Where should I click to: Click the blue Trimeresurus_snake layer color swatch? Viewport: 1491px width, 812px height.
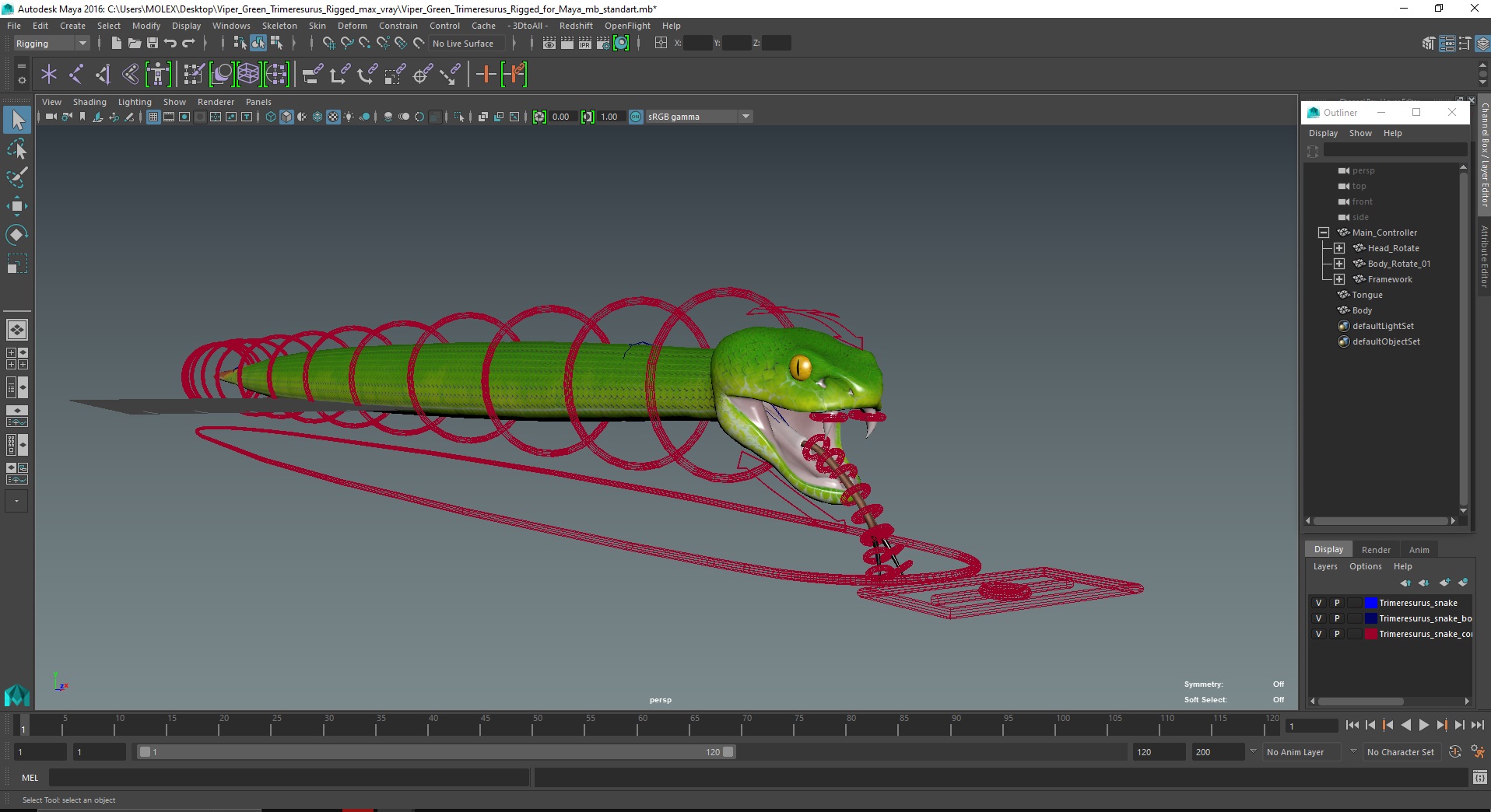(1370, 603)
